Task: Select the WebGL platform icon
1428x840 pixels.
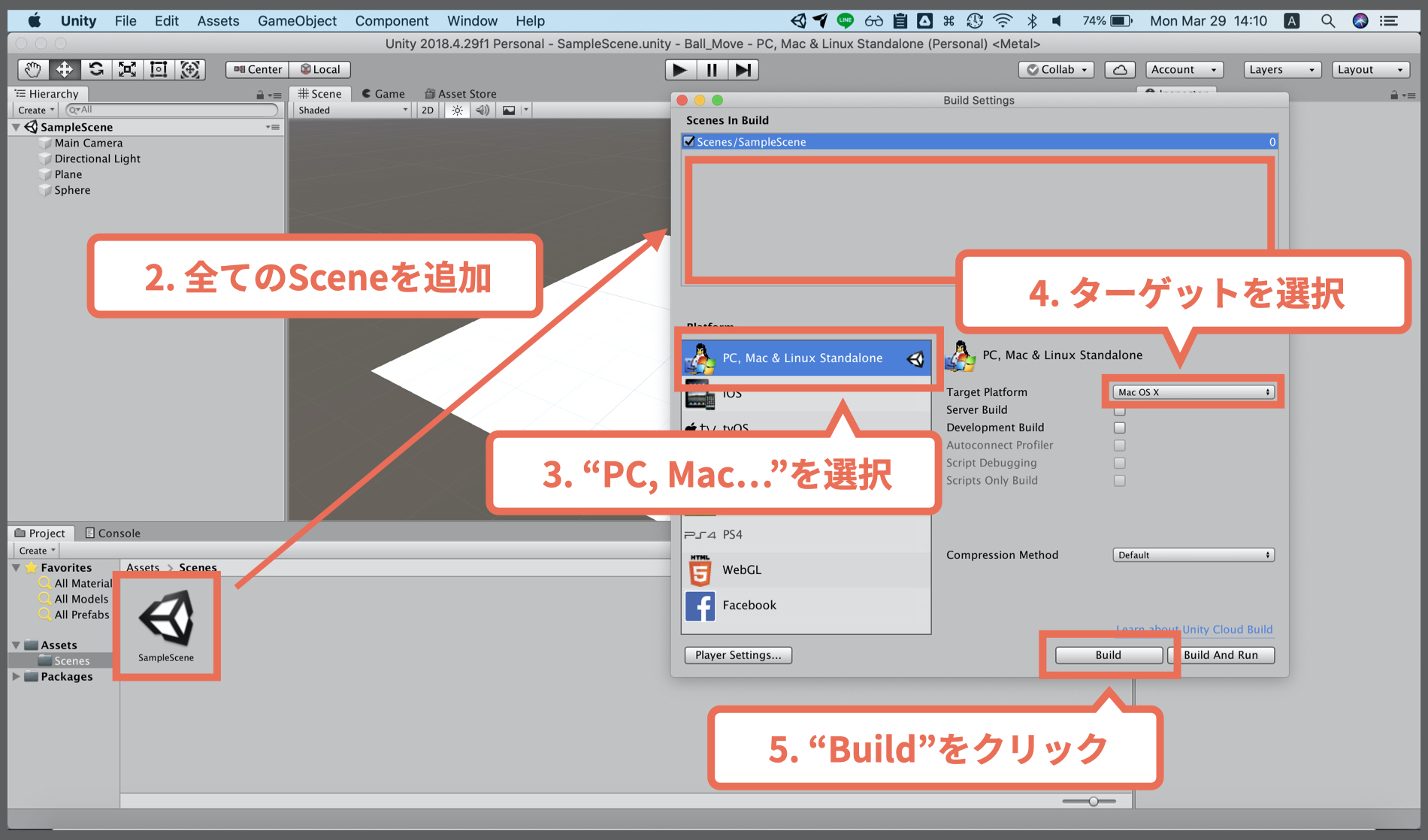Action: pyautogui.click(x=700, y=570)
